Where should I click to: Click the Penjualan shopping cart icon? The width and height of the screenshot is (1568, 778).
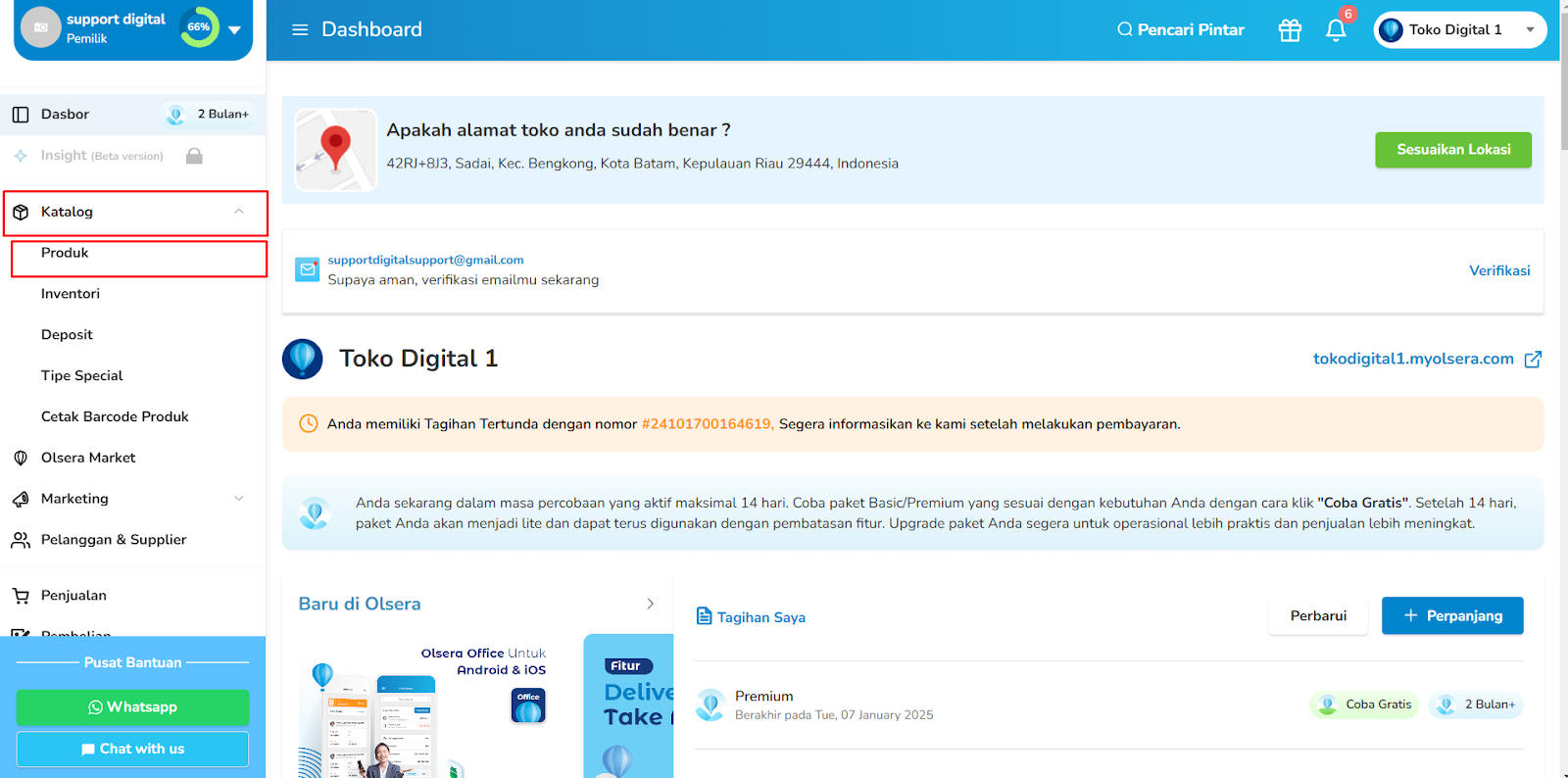pos(21,596)
